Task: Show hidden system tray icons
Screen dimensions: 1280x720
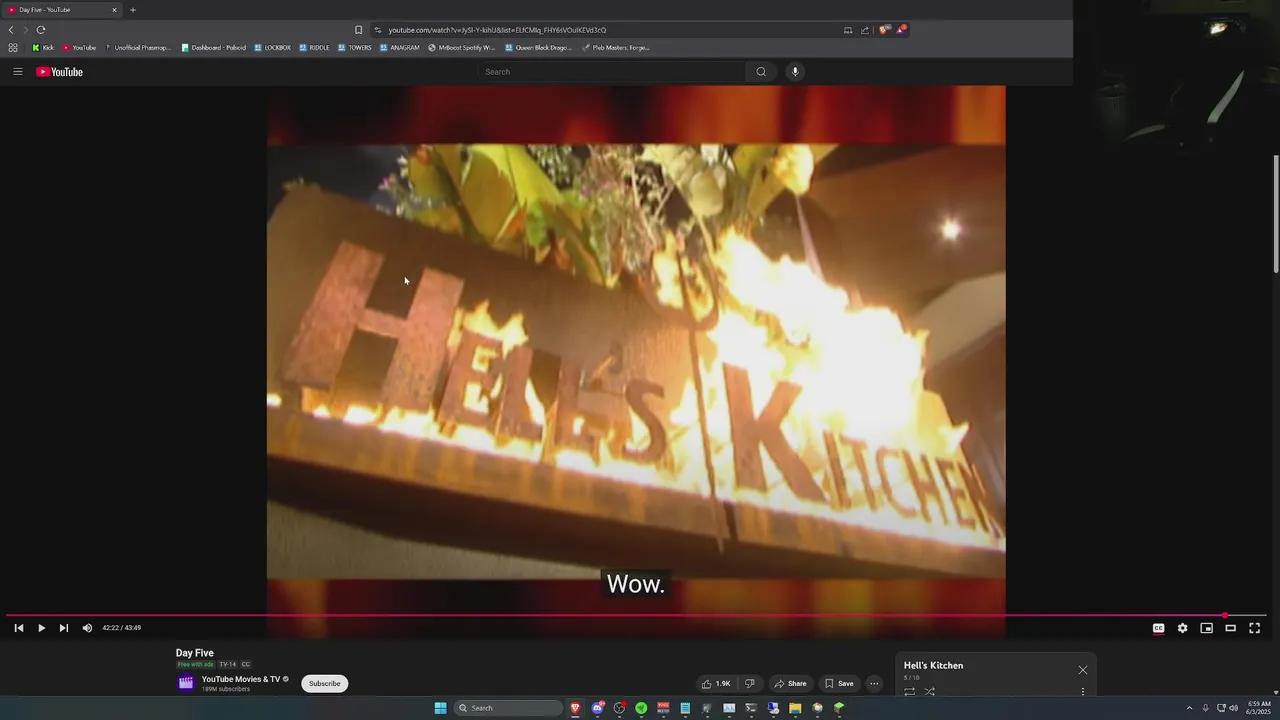Action: [1189, 708]
